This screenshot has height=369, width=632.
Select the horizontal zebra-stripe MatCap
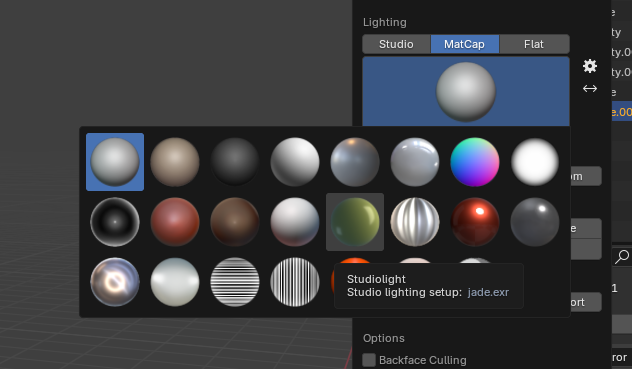(235, 282)
